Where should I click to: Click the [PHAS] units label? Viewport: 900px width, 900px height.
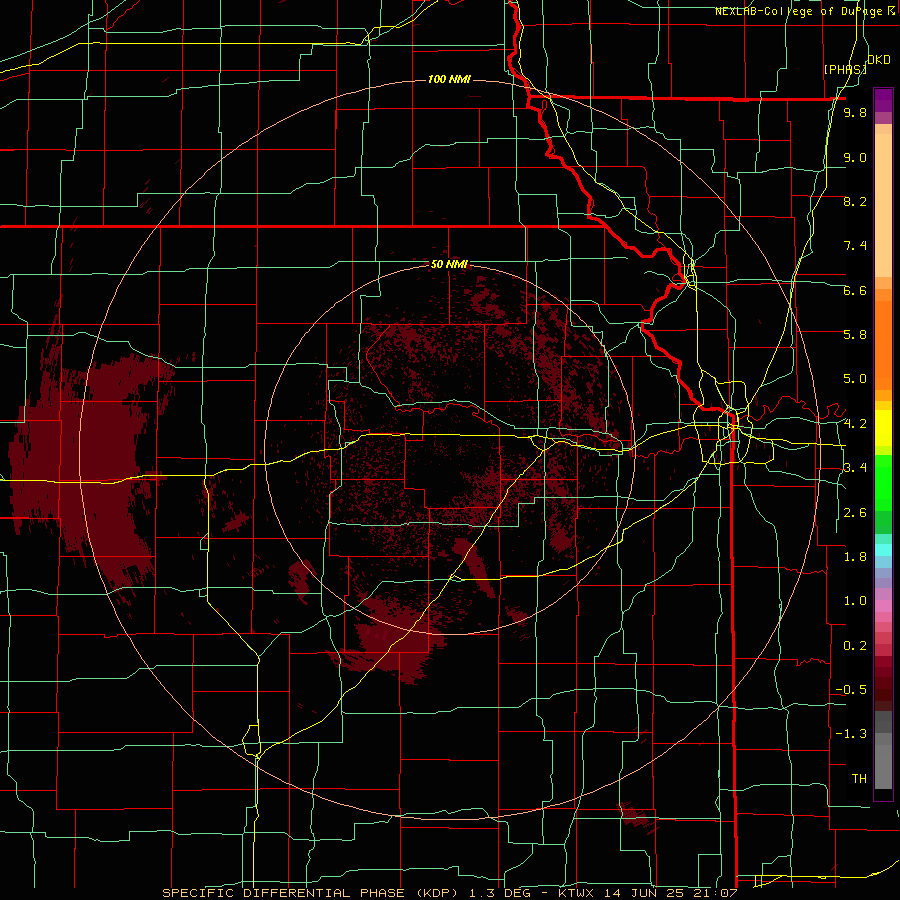click(845, 69)
